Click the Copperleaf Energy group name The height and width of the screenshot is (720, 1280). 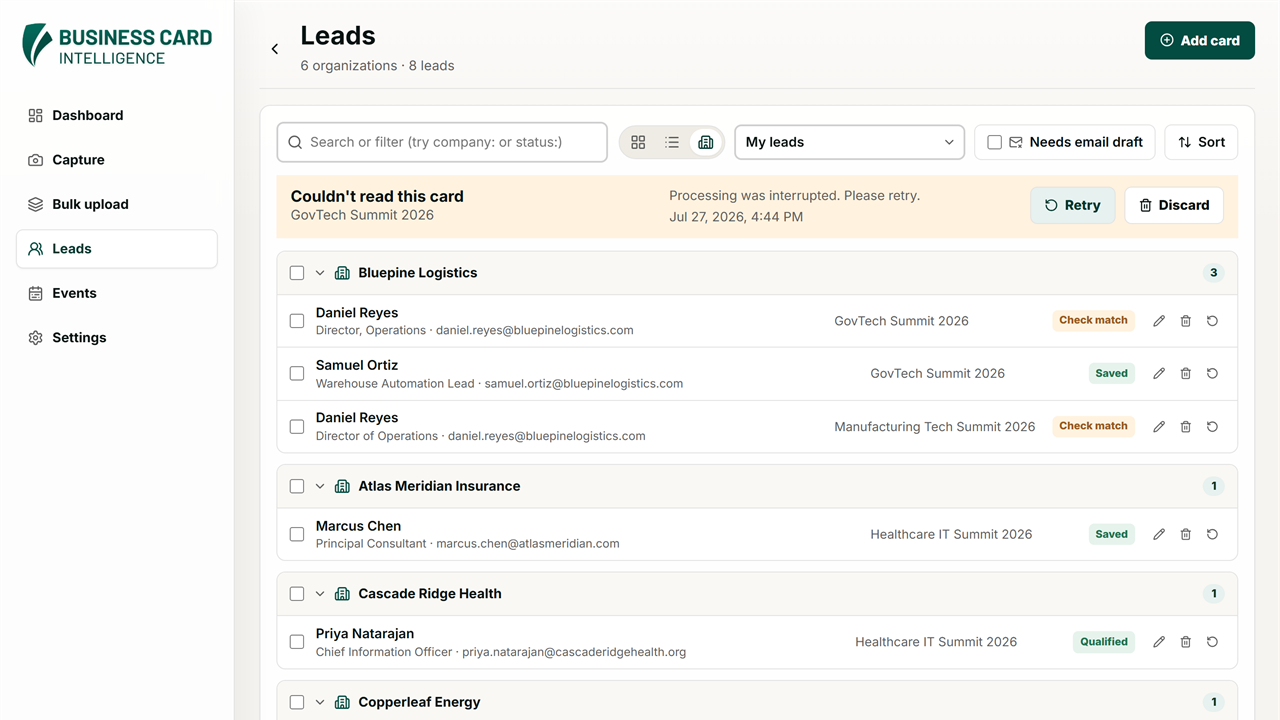419,702
